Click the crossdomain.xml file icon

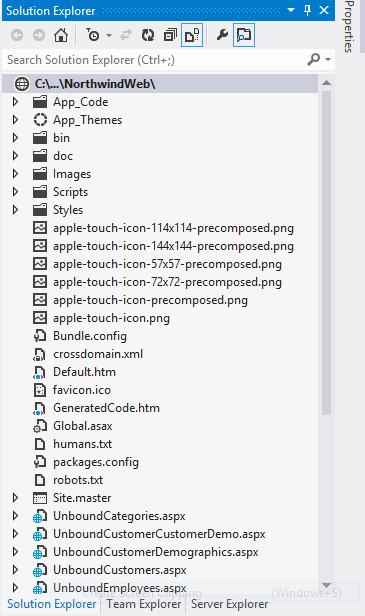coord(40,354)
